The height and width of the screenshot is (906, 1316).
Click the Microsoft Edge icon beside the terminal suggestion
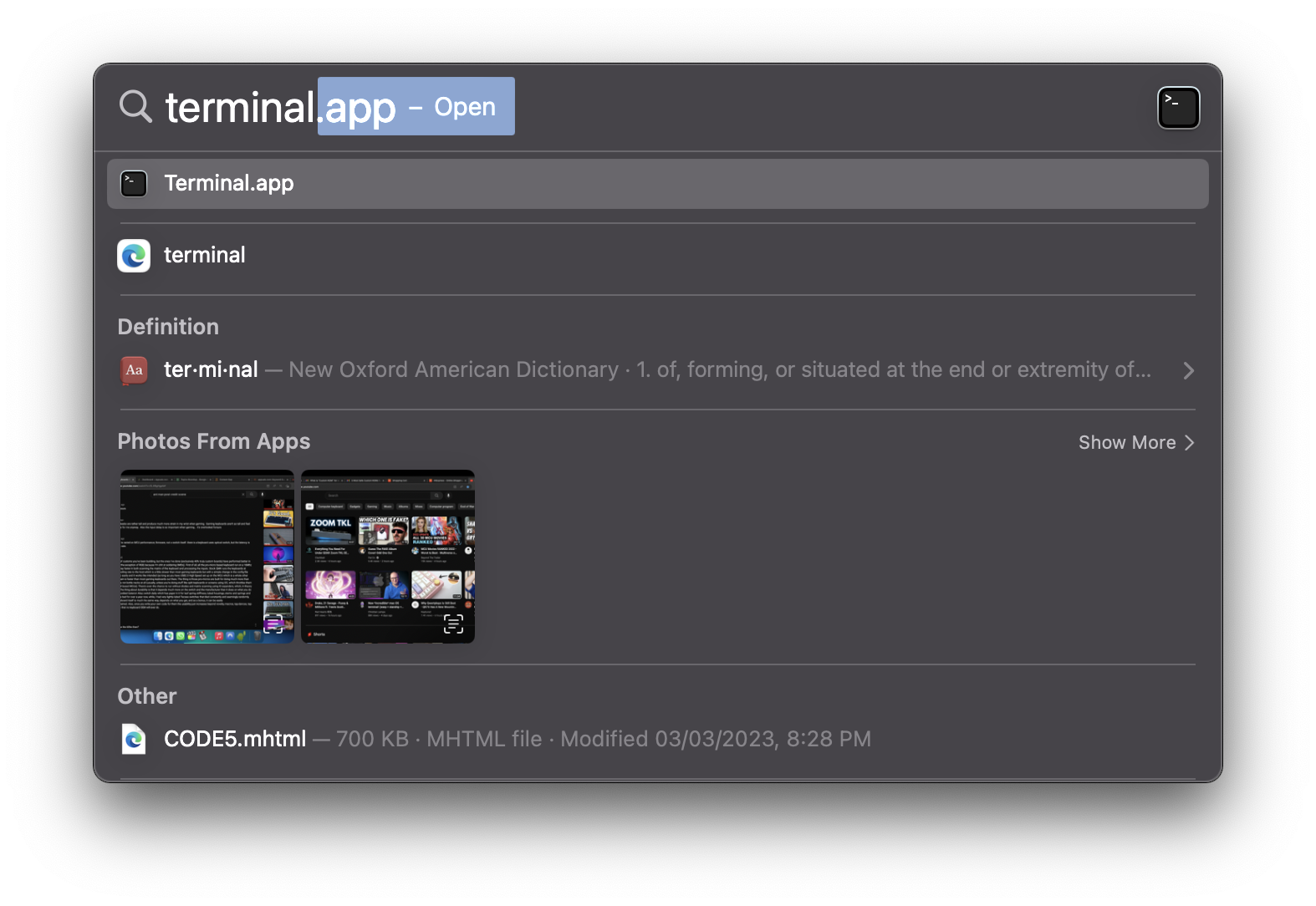(134, 256)
